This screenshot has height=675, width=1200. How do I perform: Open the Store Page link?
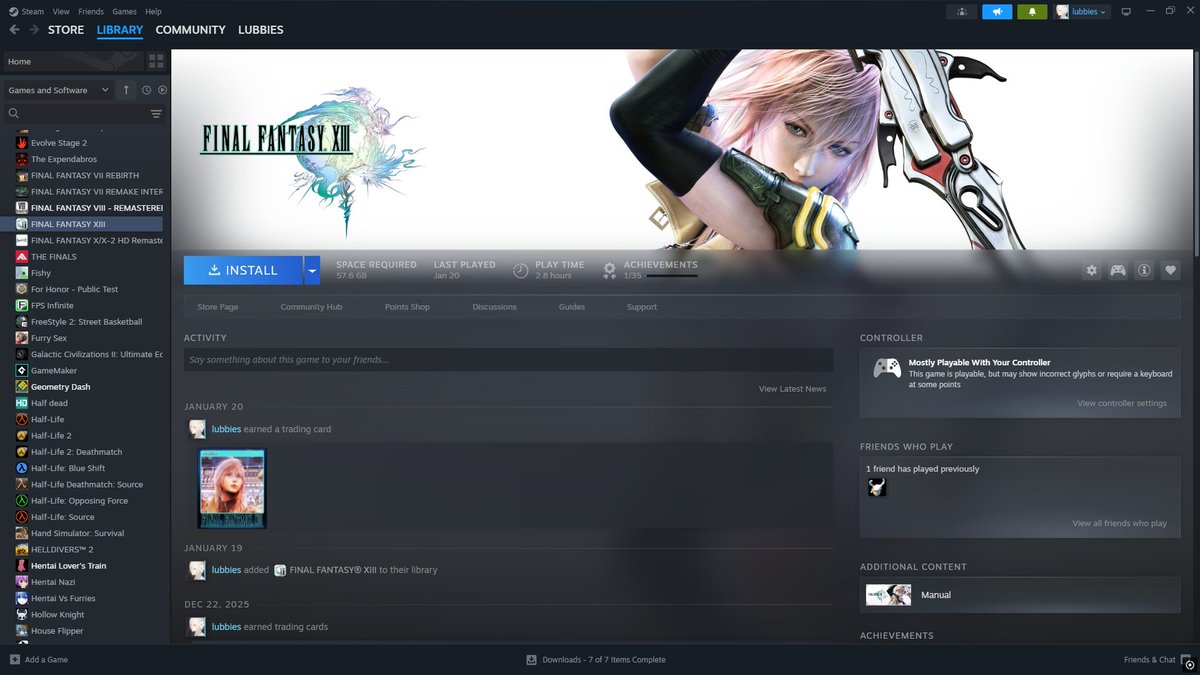click(218, 307)
